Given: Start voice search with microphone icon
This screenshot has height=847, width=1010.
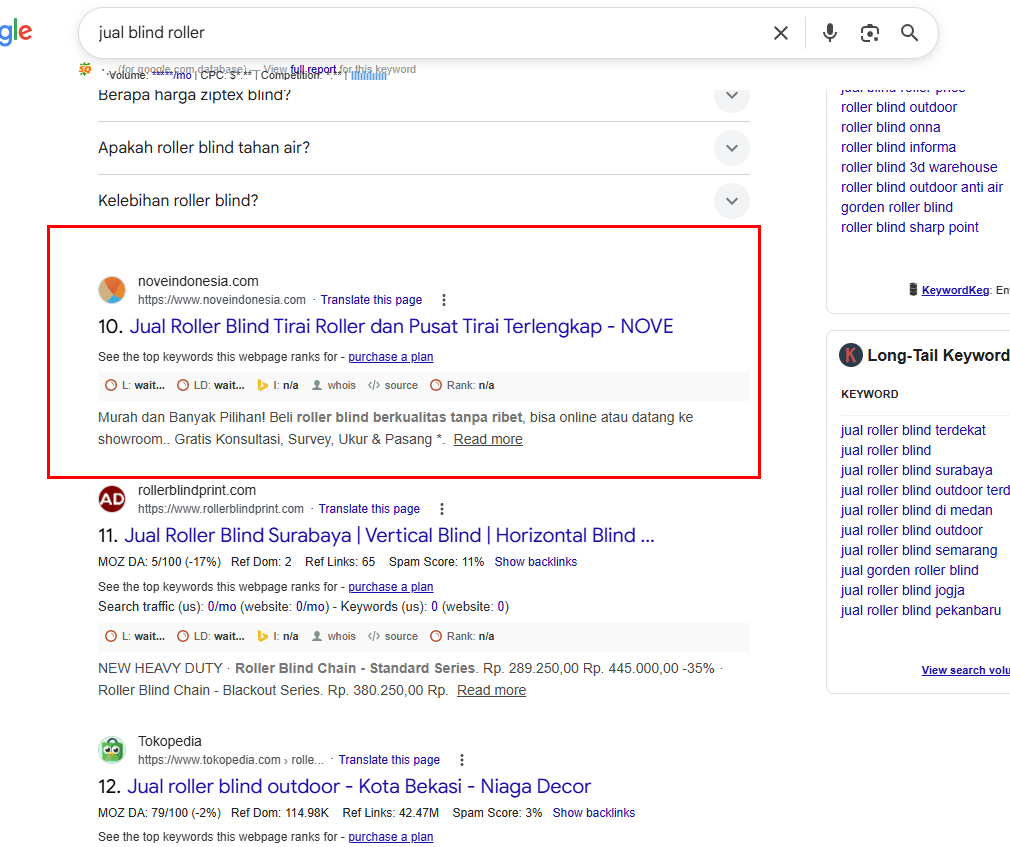Looking at the screenshot, I should pos(829,33).
